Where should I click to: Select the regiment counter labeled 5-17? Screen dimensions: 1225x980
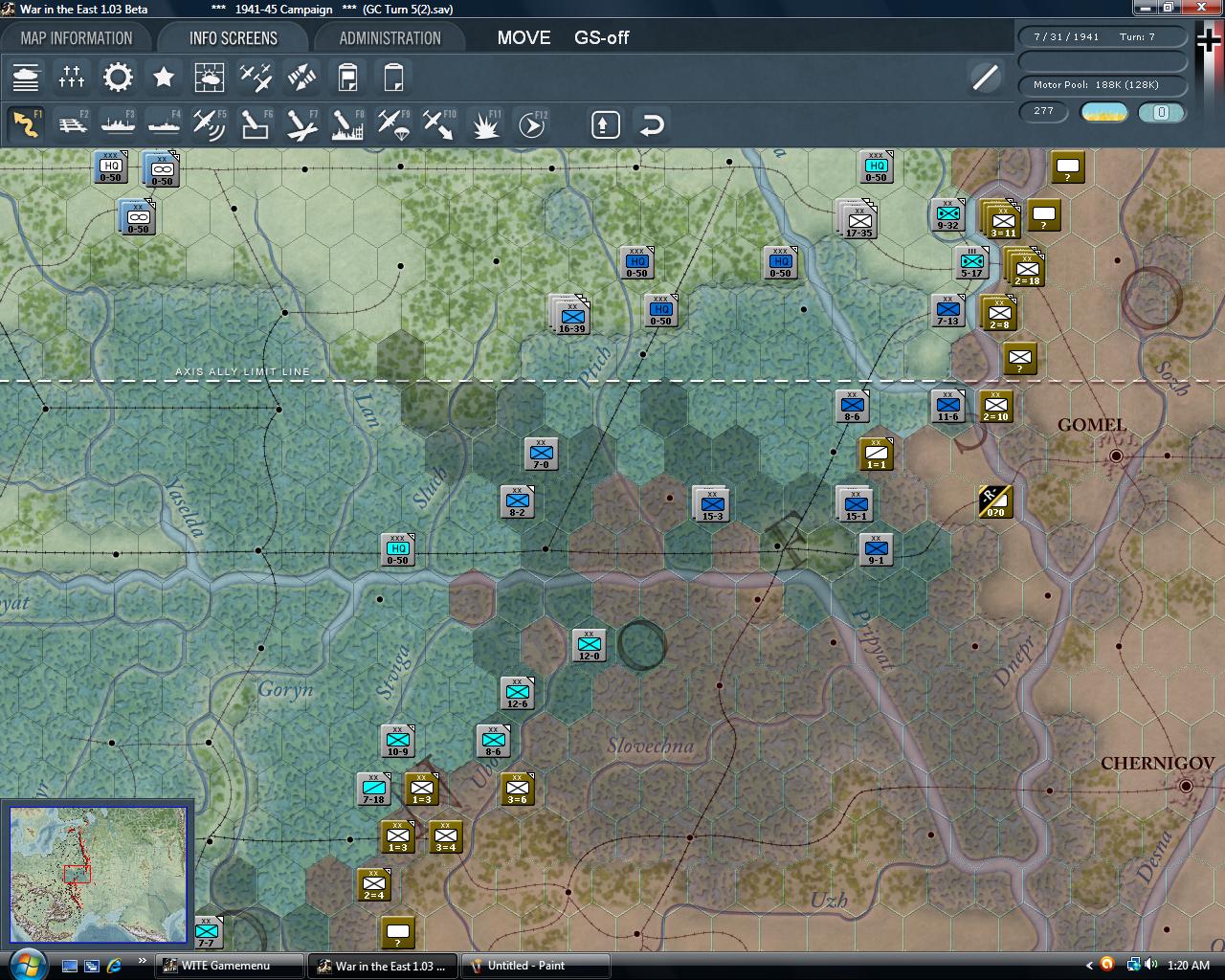971,263
